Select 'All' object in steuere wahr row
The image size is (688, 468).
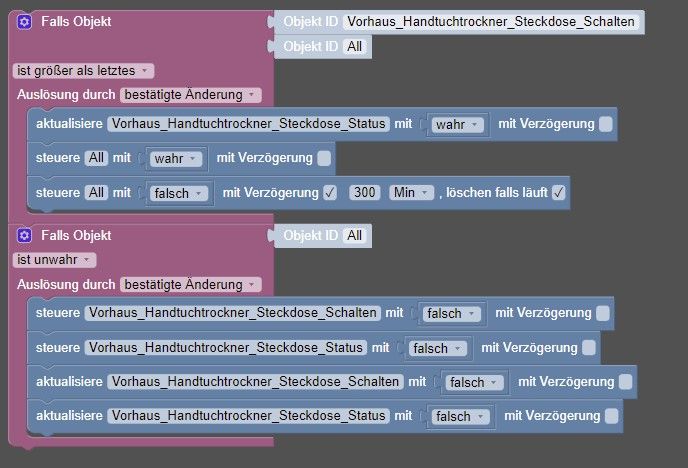pyautogui.click(x=96, y=158)
